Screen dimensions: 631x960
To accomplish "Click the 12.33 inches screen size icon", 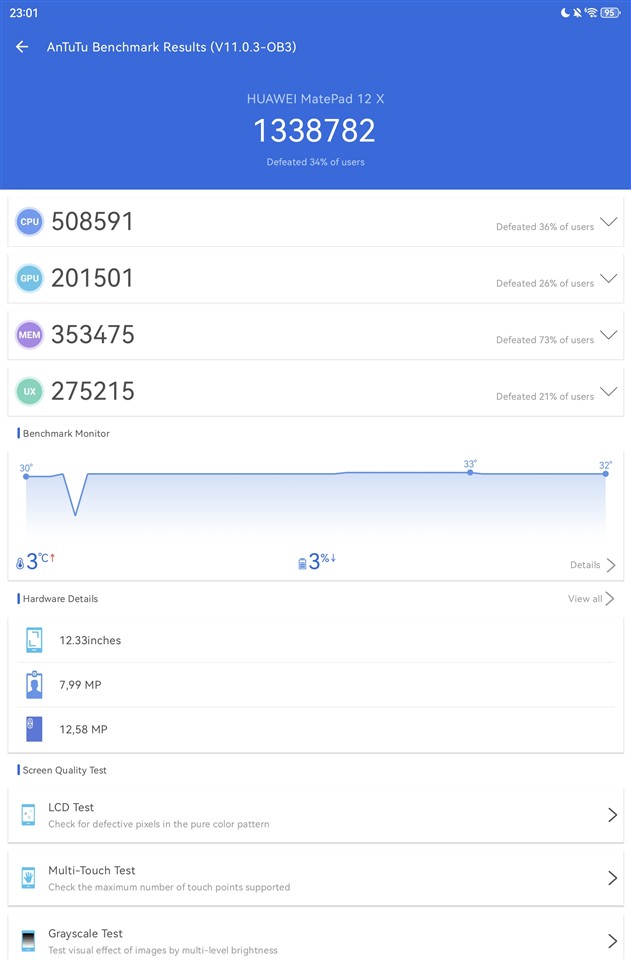I will coord(35,640).
